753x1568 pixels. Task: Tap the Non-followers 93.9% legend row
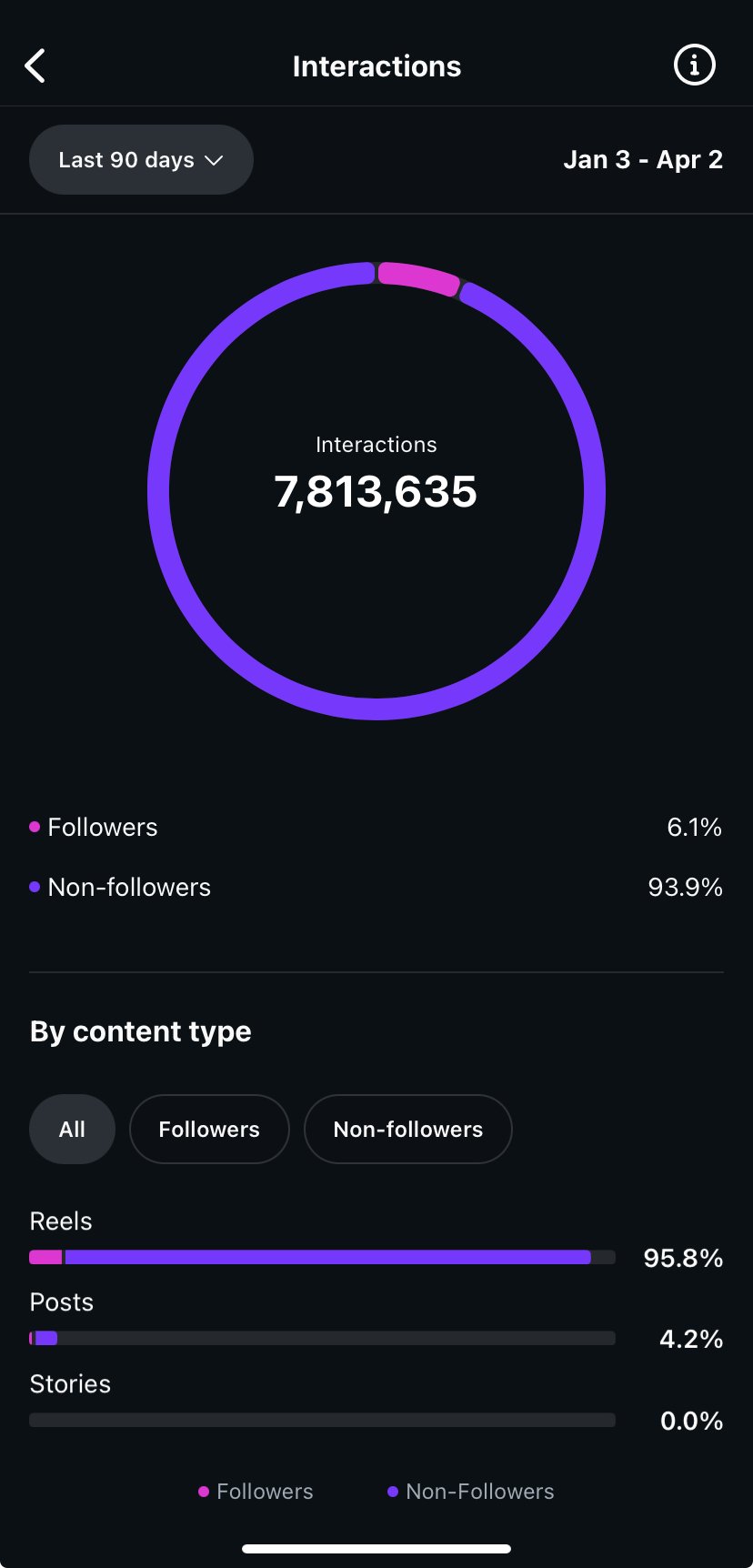(376, 887)
